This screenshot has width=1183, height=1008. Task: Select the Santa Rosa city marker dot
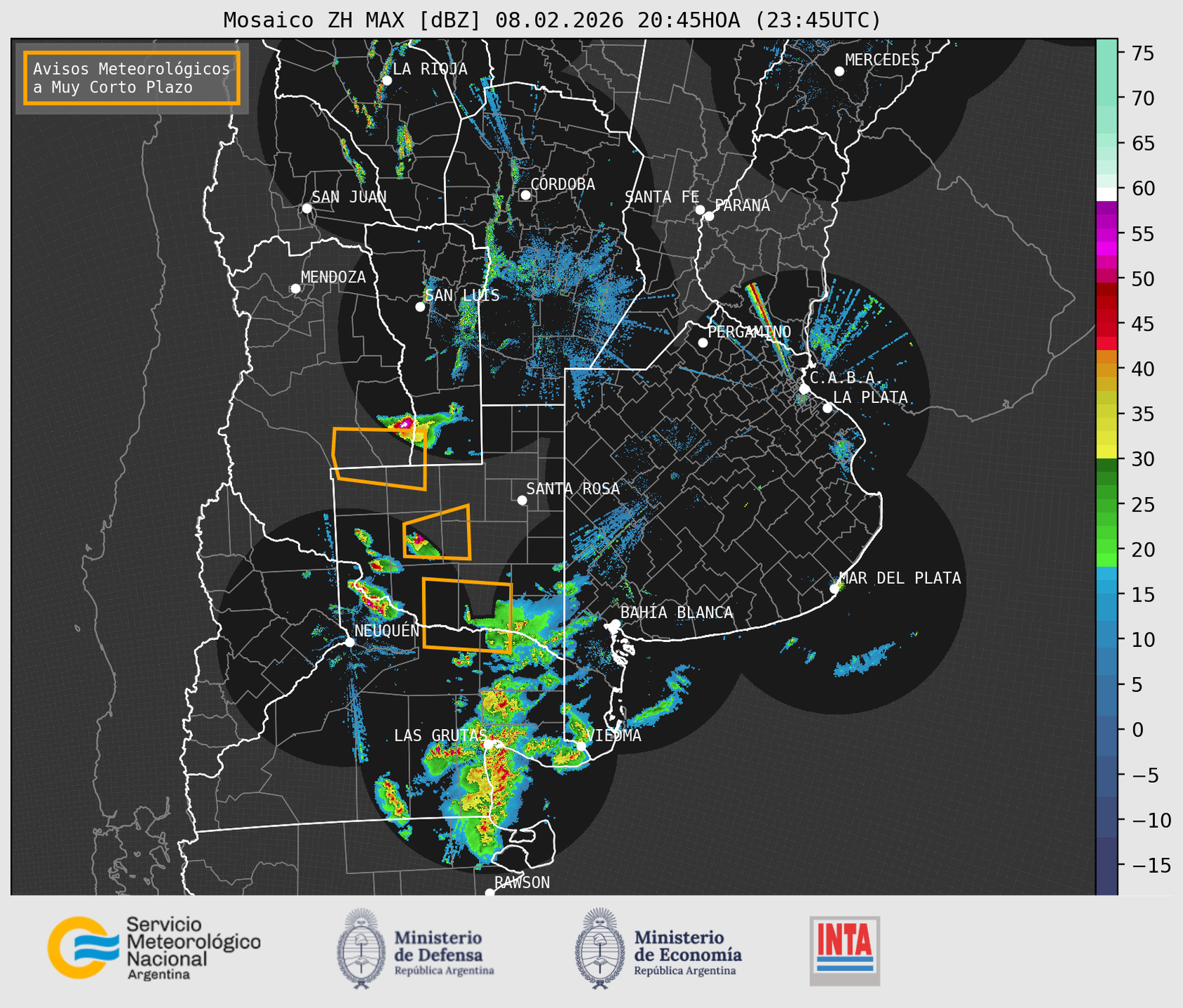522,500
